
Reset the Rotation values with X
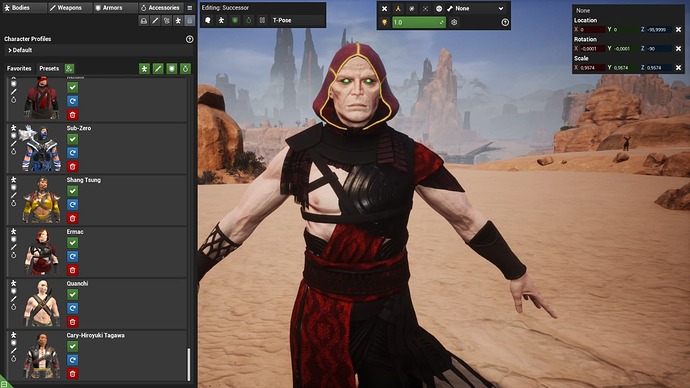point(678,48)
